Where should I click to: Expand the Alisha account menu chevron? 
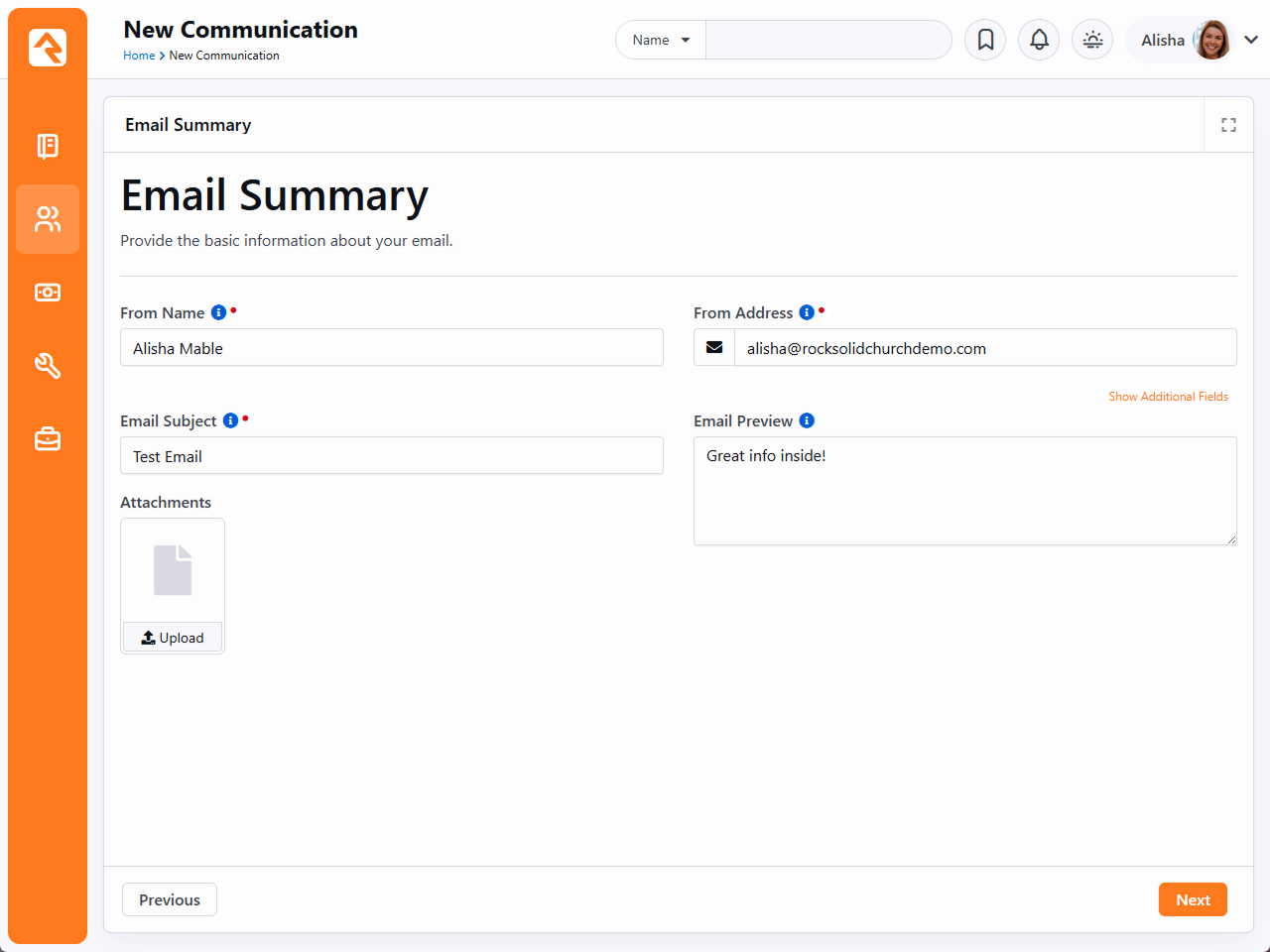[1251, 40]
